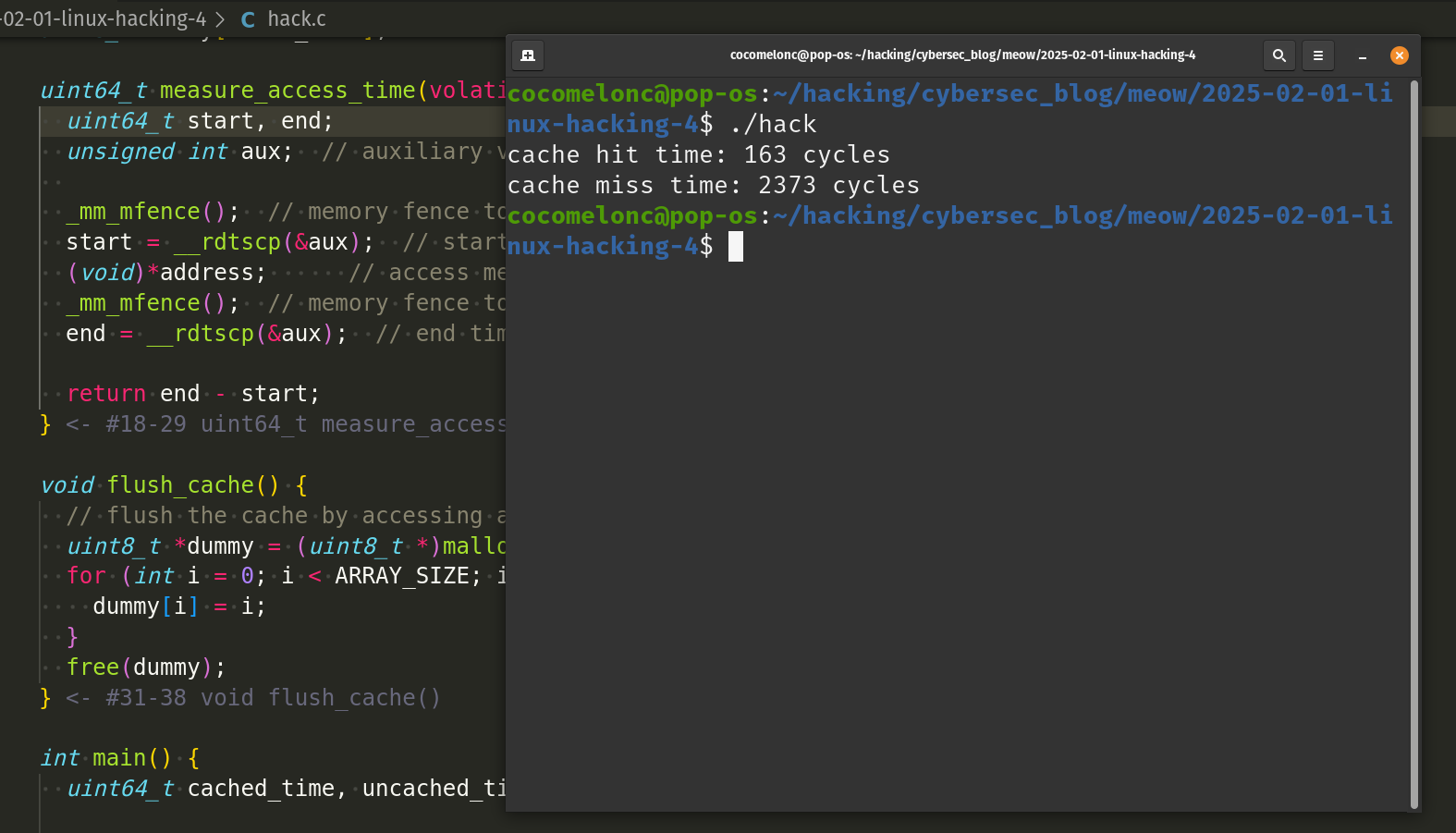1456x833 pixels.
Task: Open the terminal hamburger menu
Action: tap(1318, 55)
